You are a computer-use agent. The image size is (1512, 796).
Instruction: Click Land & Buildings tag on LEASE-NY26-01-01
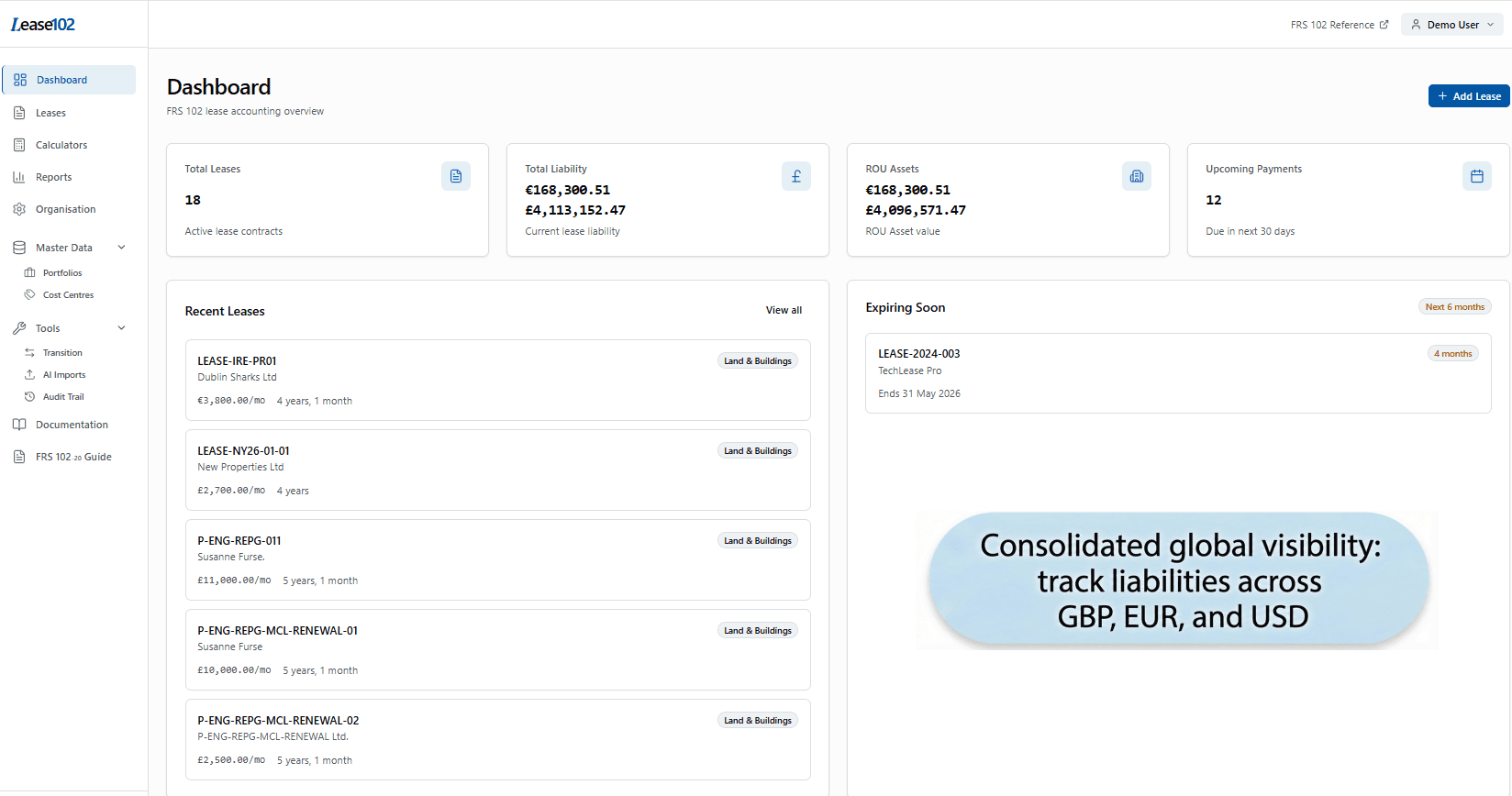pyautogui.click(x=757, y=451)
